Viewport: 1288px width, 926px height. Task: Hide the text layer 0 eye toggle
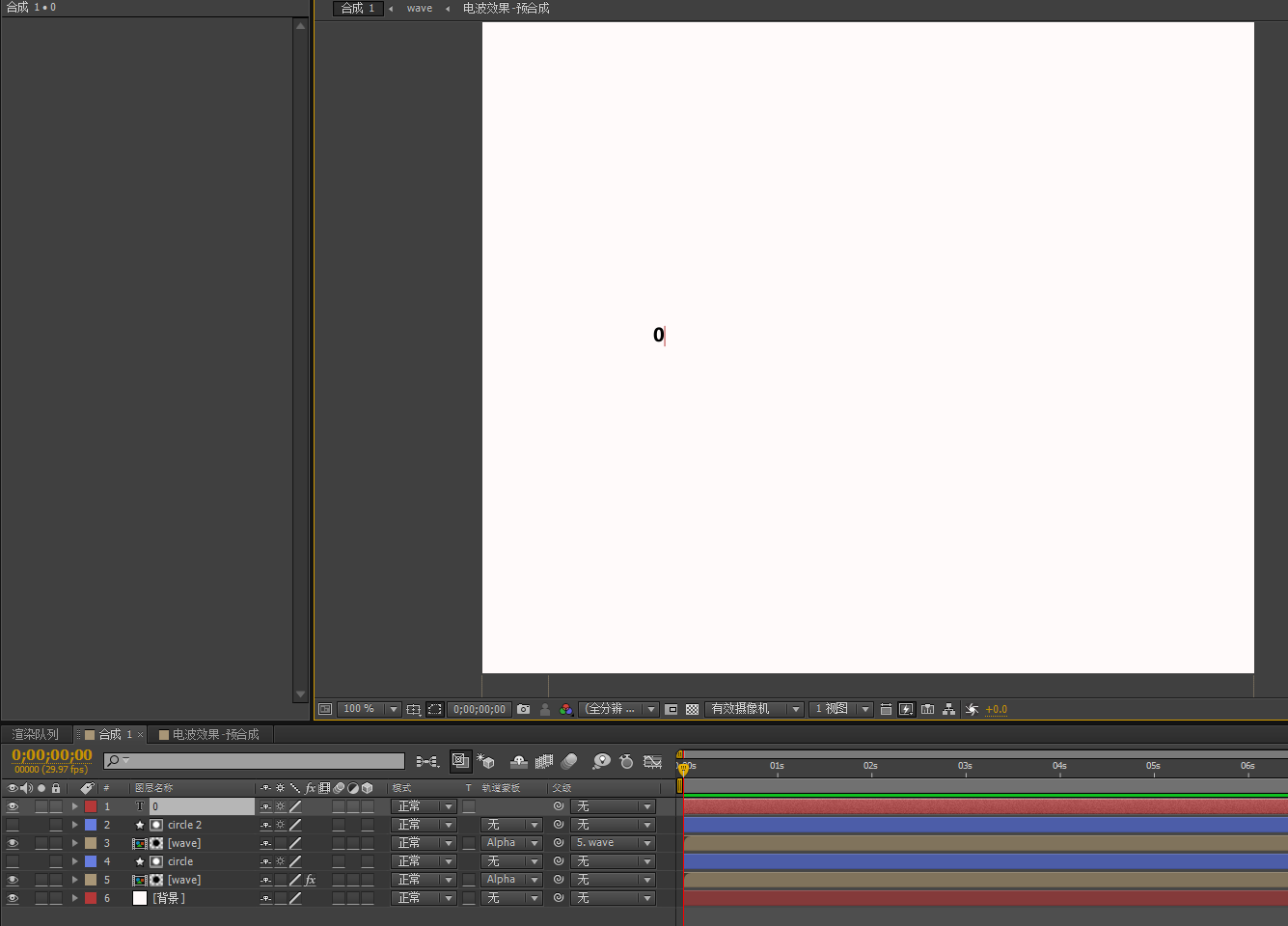[x=13, y=806]
